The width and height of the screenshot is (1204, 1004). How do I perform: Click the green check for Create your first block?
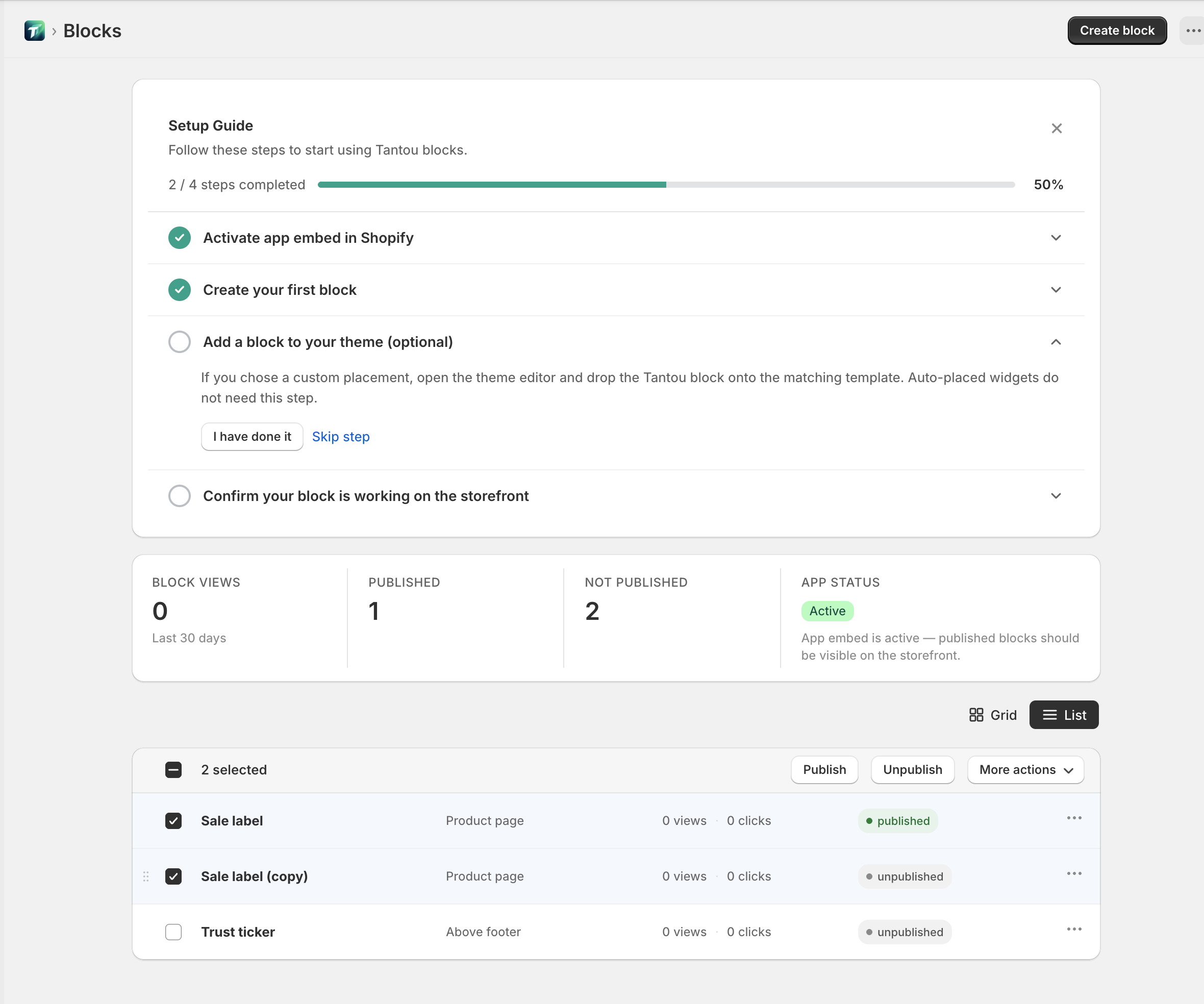click(x=180, y=290)
